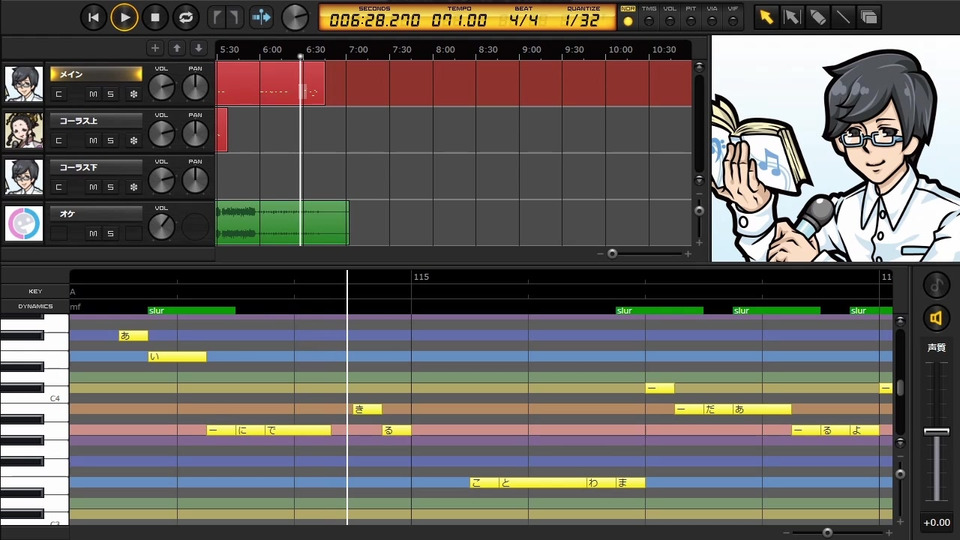Start playback with the Play button
The image size is (960, 540).
(124, 18)
